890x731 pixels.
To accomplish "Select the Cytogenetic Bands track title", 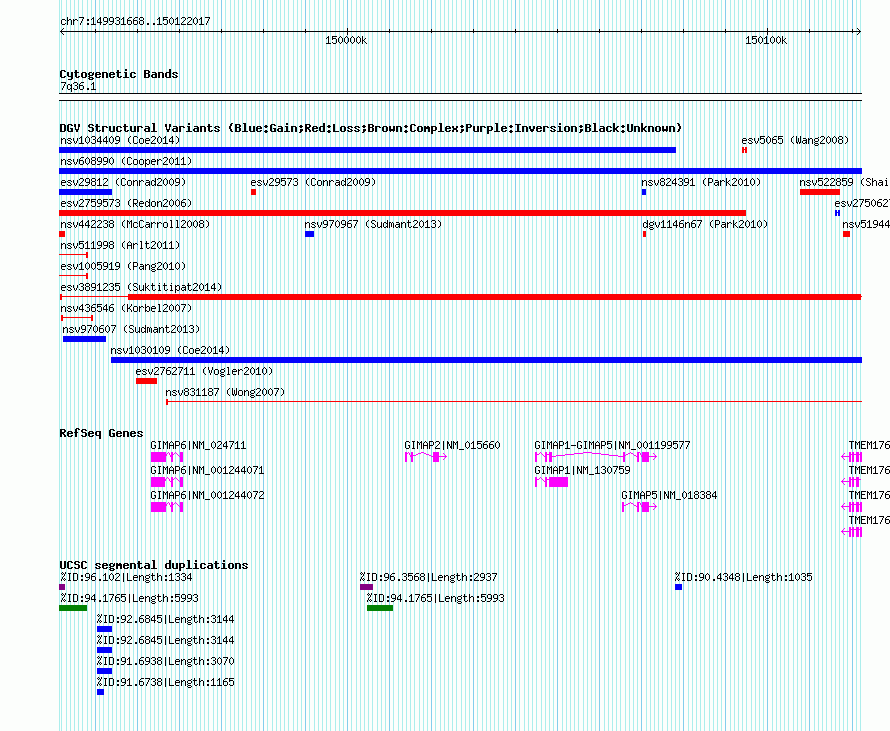I will 119,74.
